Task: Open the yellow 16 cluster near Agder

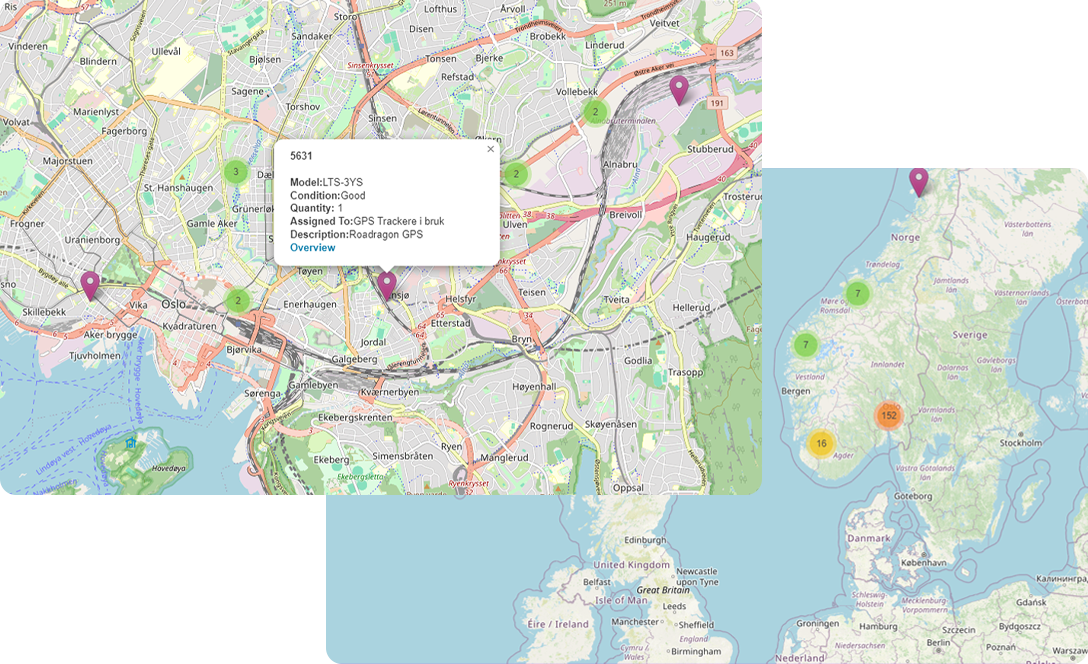Action: (x=820, y=443)
